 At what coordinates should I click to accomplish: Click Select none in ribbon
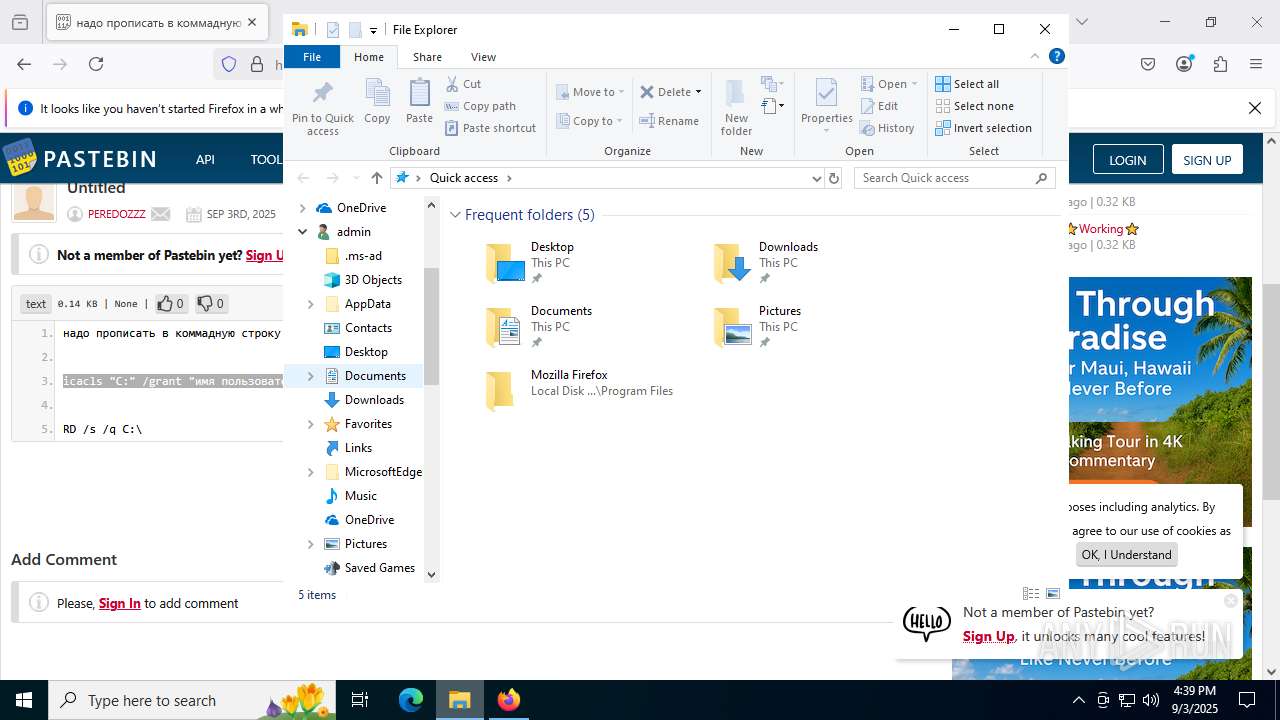[974, 106]
